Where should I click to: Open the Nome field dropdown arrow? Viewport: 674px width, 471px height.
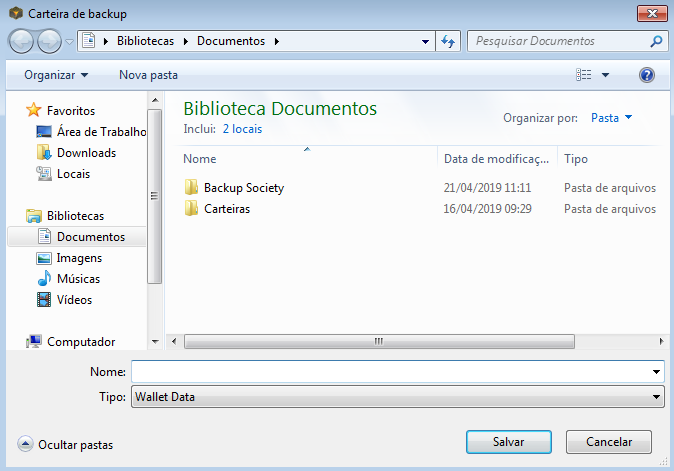pyautogui.click(x=656, y=372)
